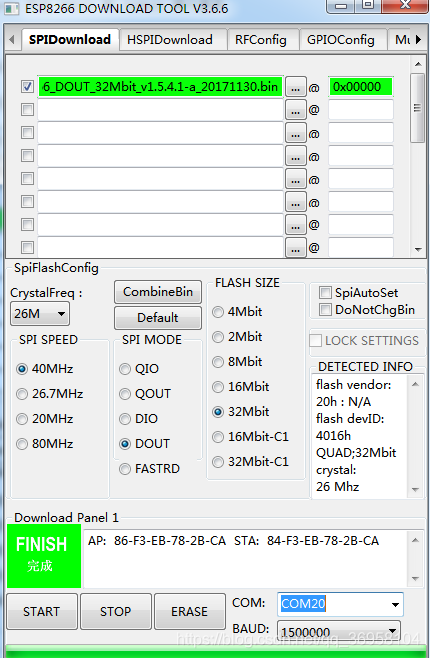Screen dimensions: 430x658
Task: Switch to the RFConfig tab
Action: coord(261,40)
